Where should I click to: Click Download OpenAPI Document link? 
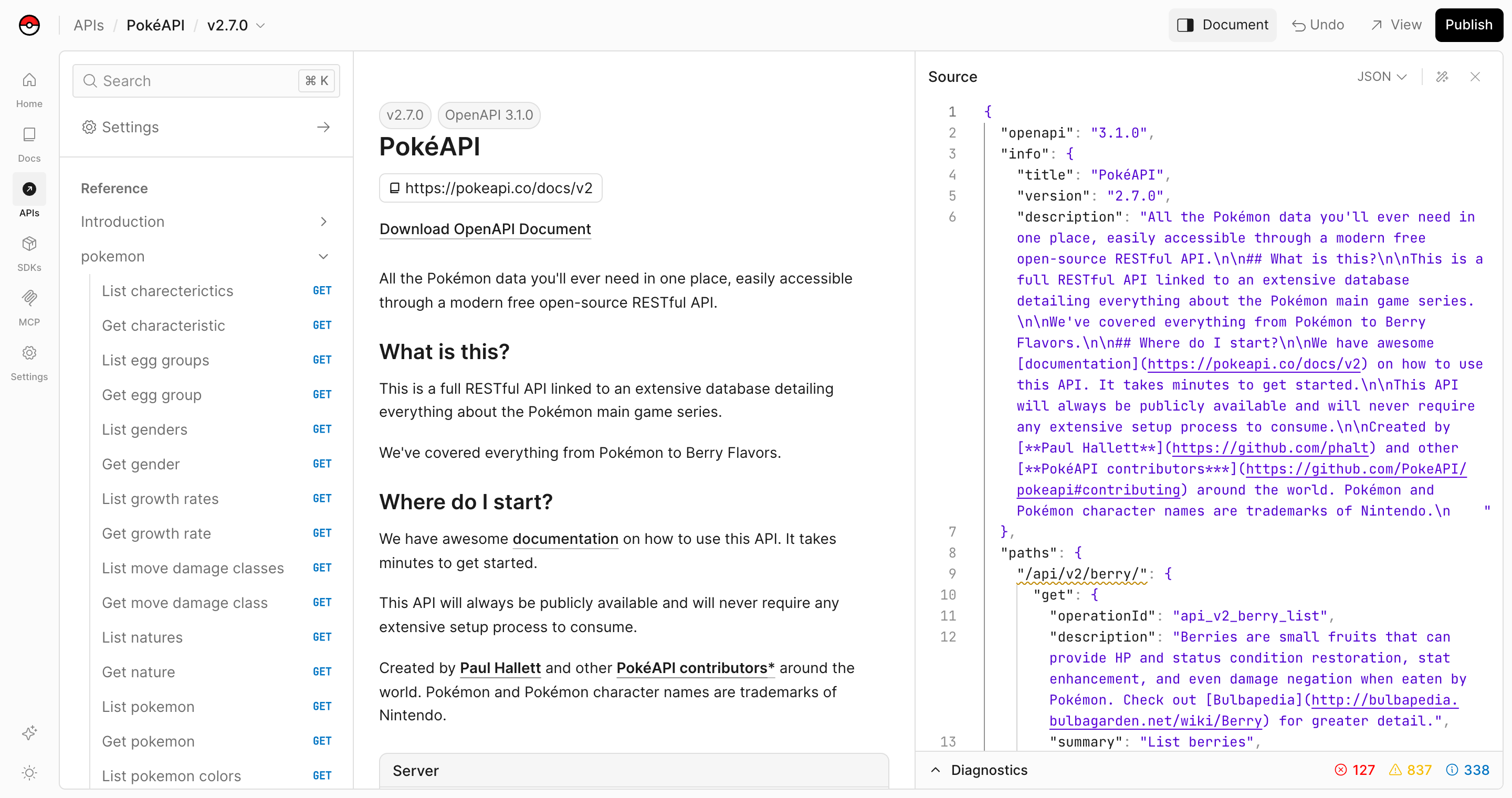click(x=485, y=229)
